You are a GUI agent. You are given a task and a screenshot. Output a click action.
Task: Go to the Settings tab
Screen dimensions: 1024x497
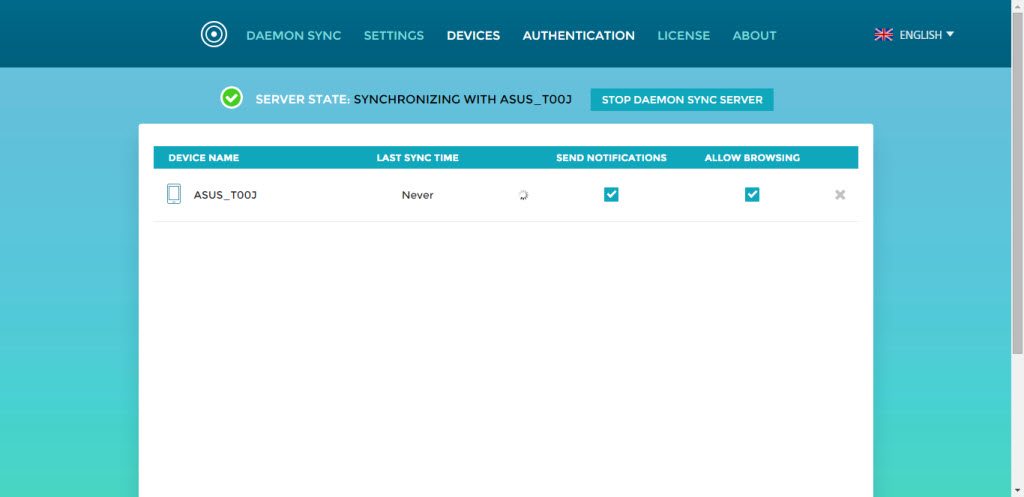click(x=394, y=35)
